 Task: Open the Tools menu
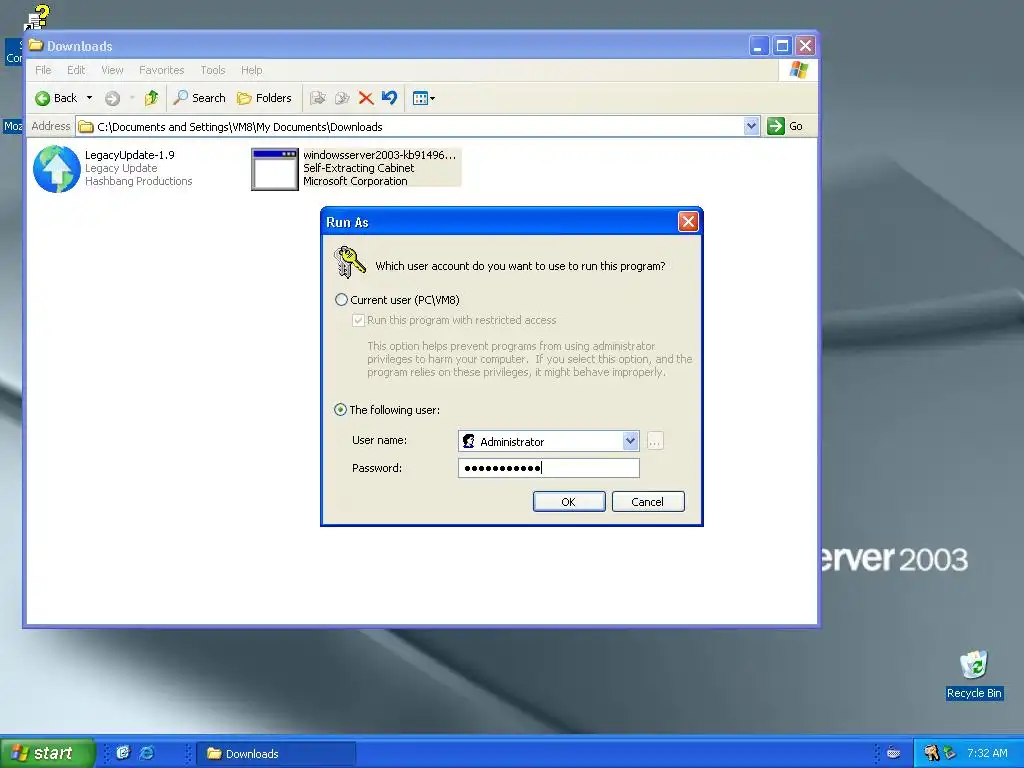point(213,70)
